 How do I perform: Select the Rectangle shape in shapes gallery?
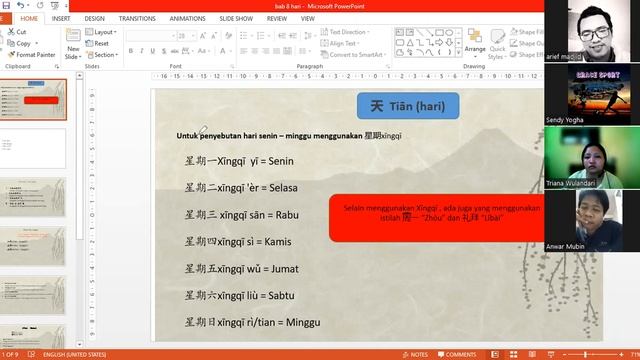tap(439, 32)
